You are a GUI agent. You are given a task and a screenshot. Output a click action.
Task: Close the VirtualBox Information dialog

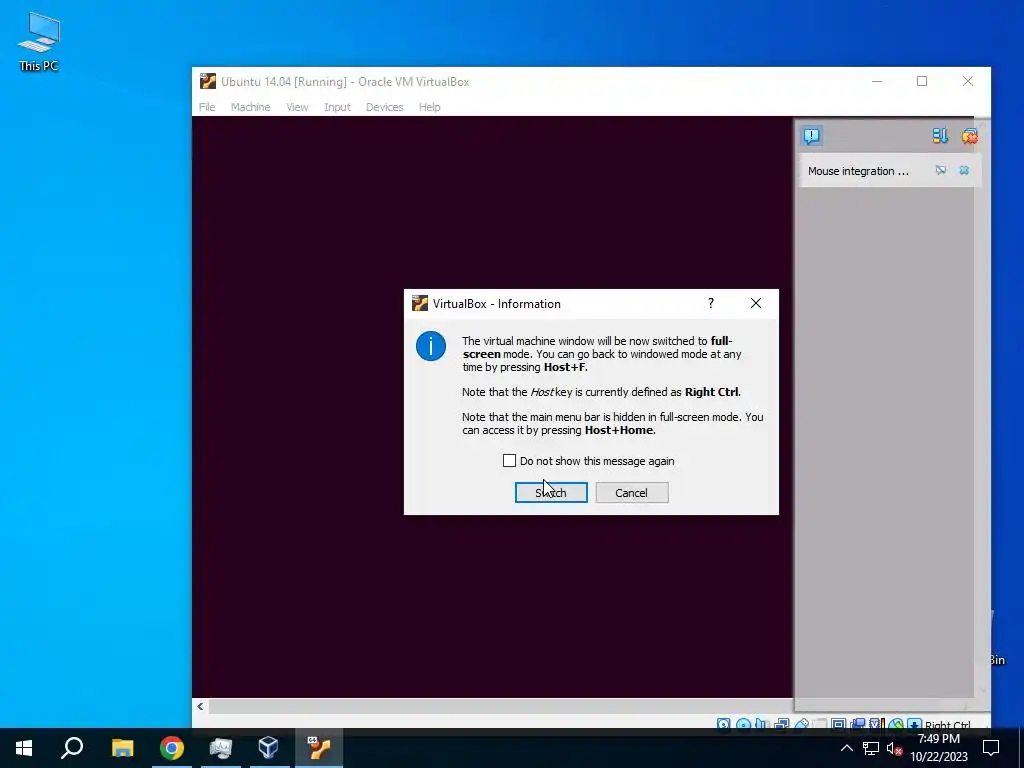(756, 303)
